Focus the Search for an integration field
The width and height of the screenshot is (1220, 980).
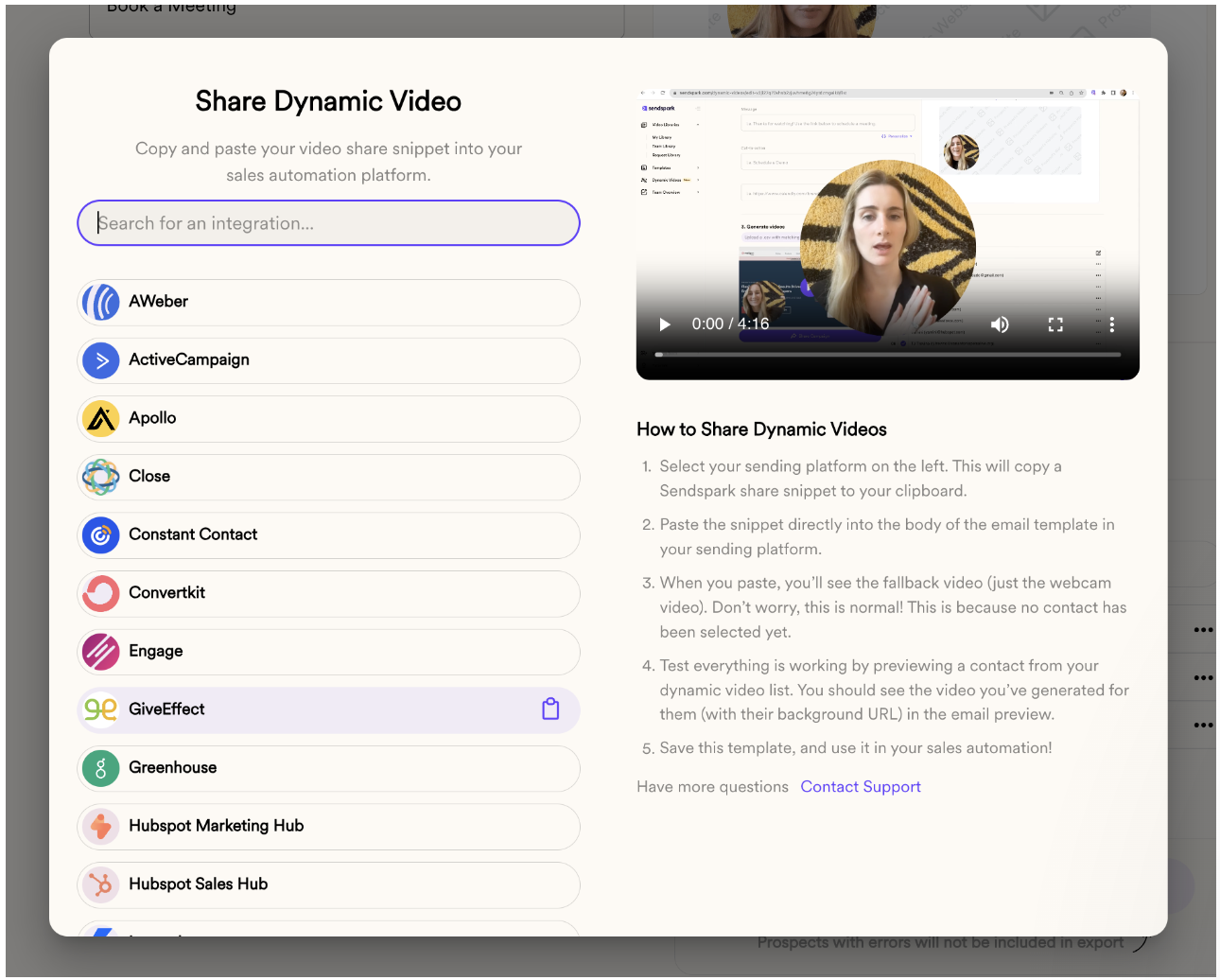(328, 223)
